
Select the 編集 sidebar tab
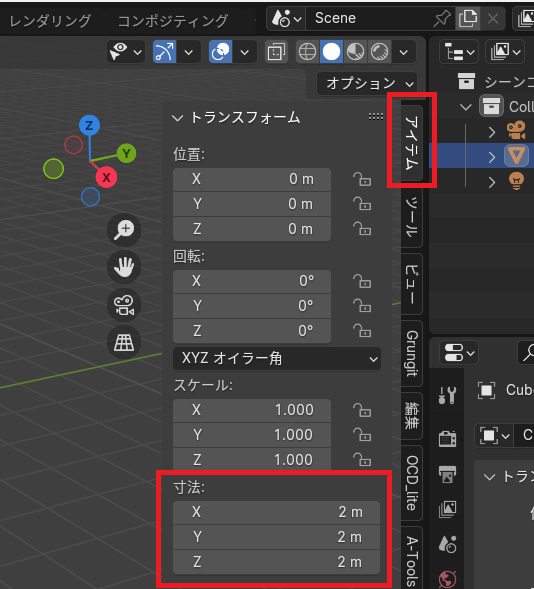coord(412,416)
